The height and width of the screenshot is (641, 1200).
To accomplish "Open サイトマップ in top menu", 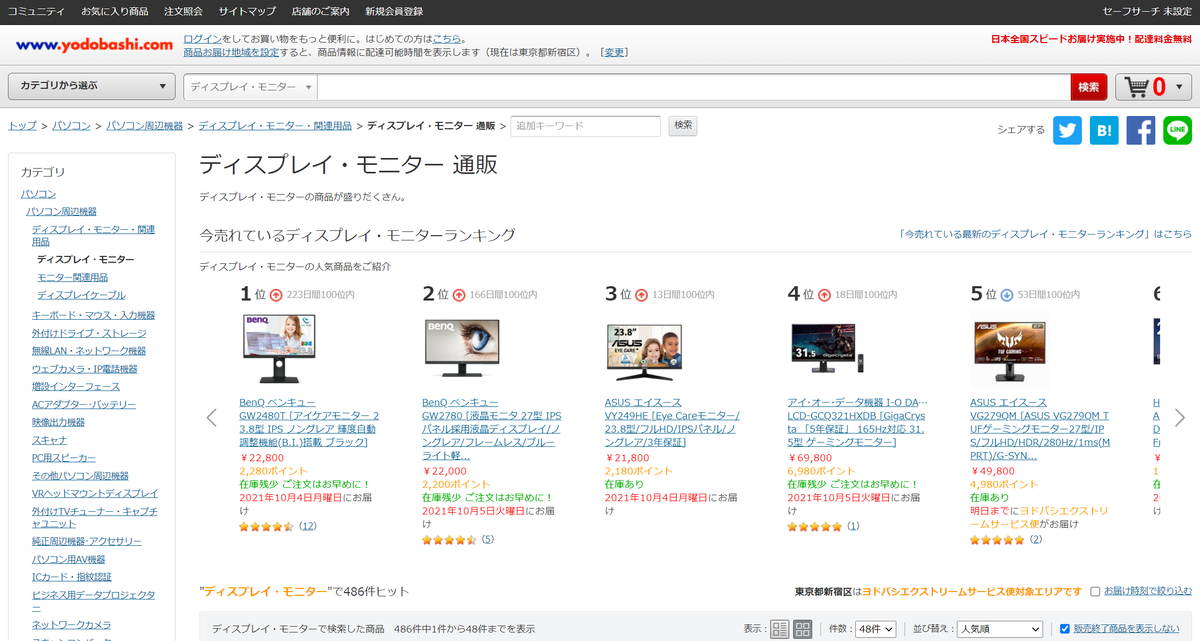I will pos(247,11).
